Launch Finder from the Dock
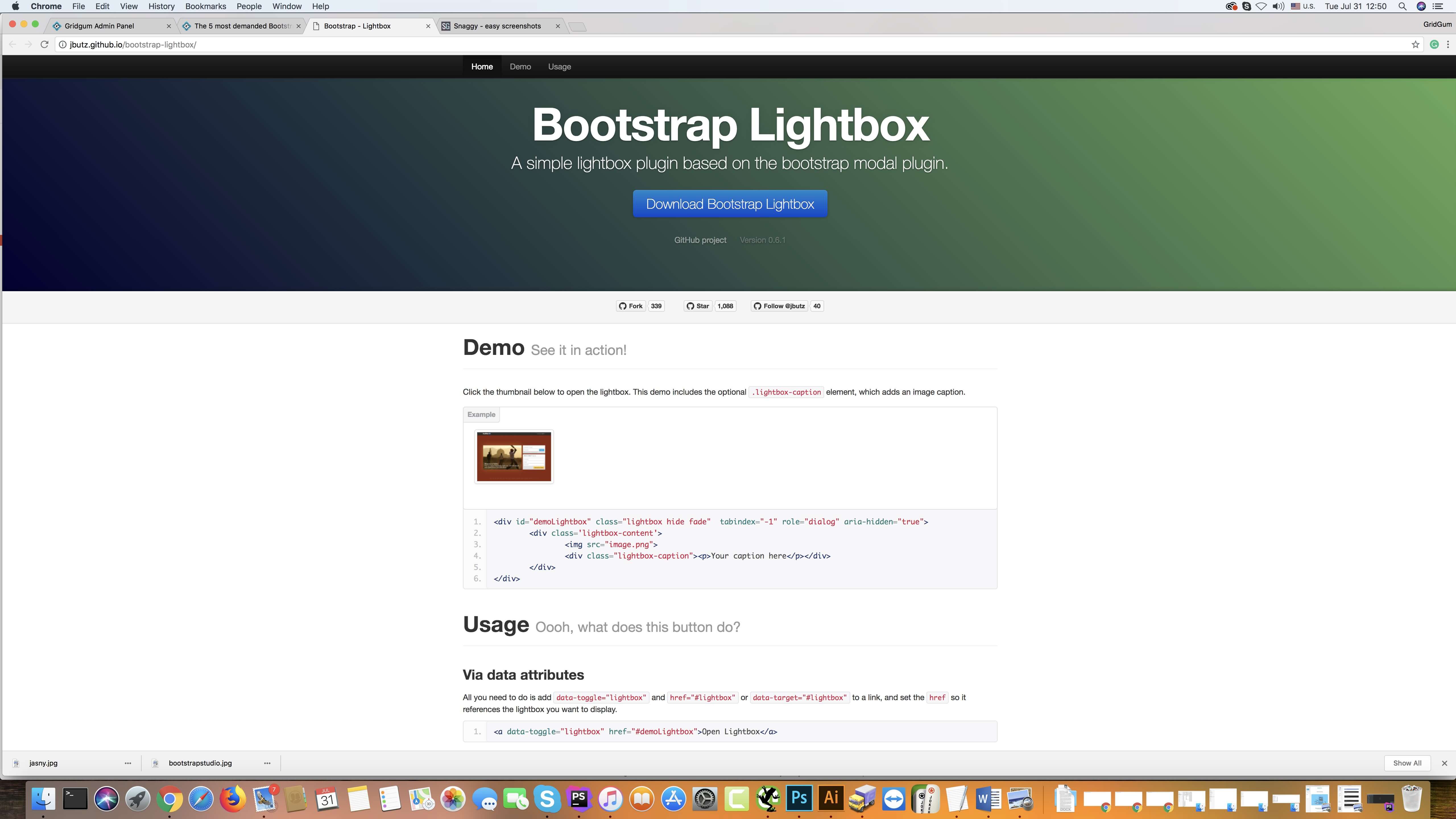The image size is (1456, 819). (x=43, y=799)
